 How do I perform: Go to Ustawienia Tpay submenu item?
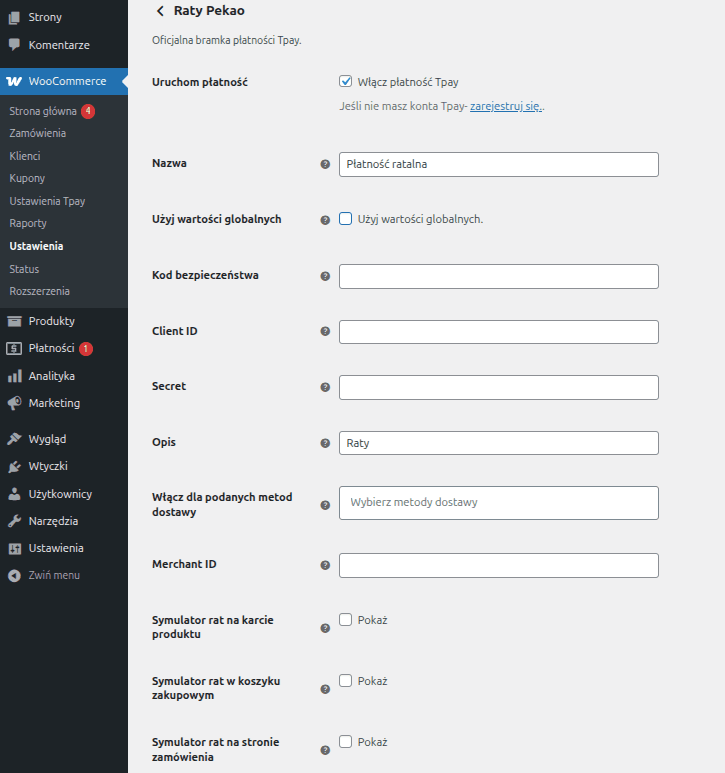(x=47, y=201)
